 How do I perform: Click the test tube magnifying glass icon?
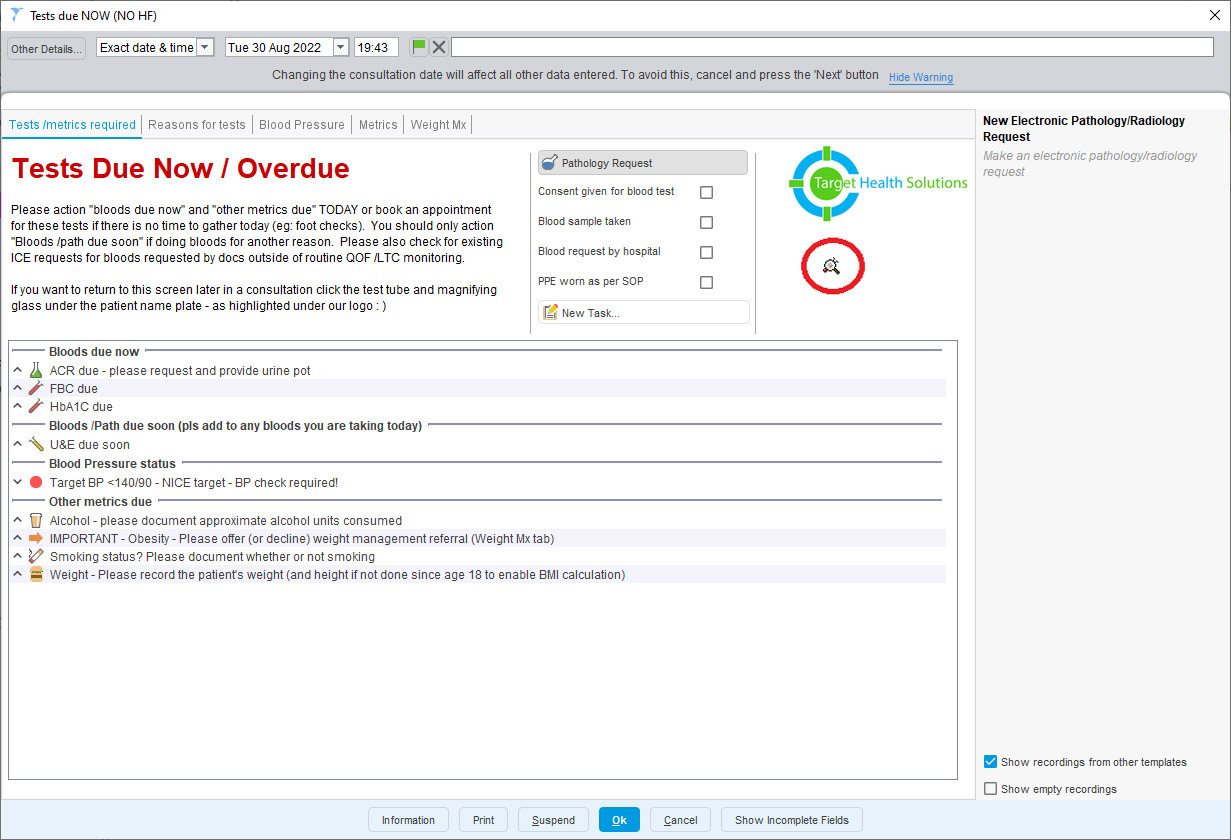[831, 265]
